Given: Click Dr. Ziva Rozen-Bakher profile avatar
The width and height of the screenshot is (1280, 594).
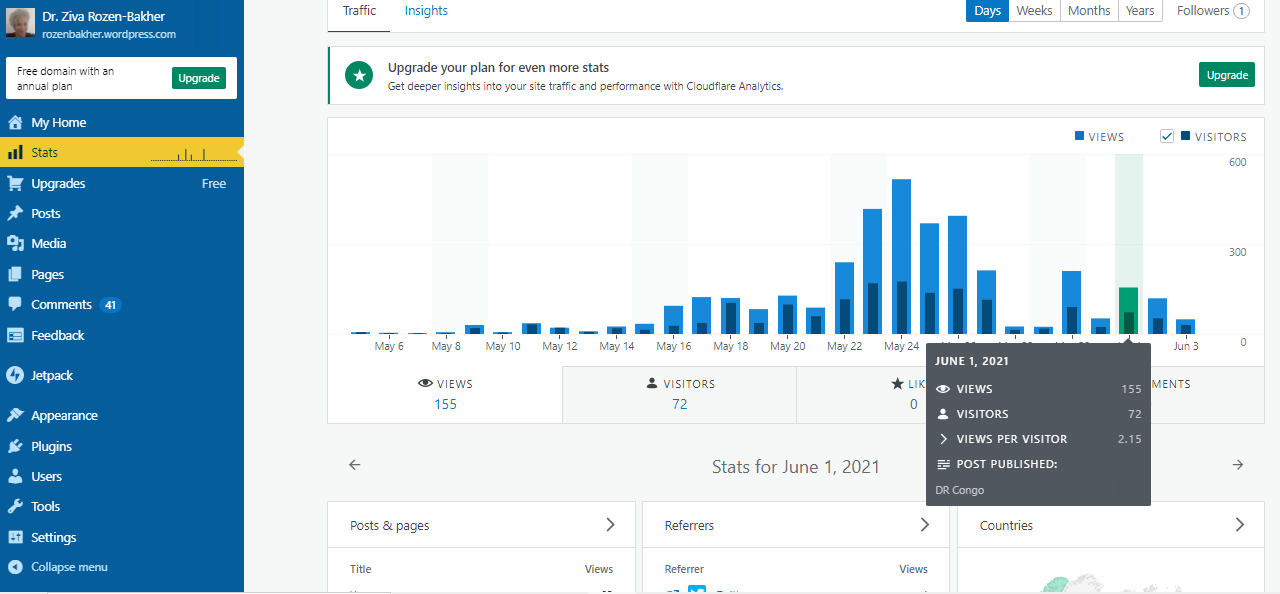Looking at the screenshot, I should coord(20,24).
